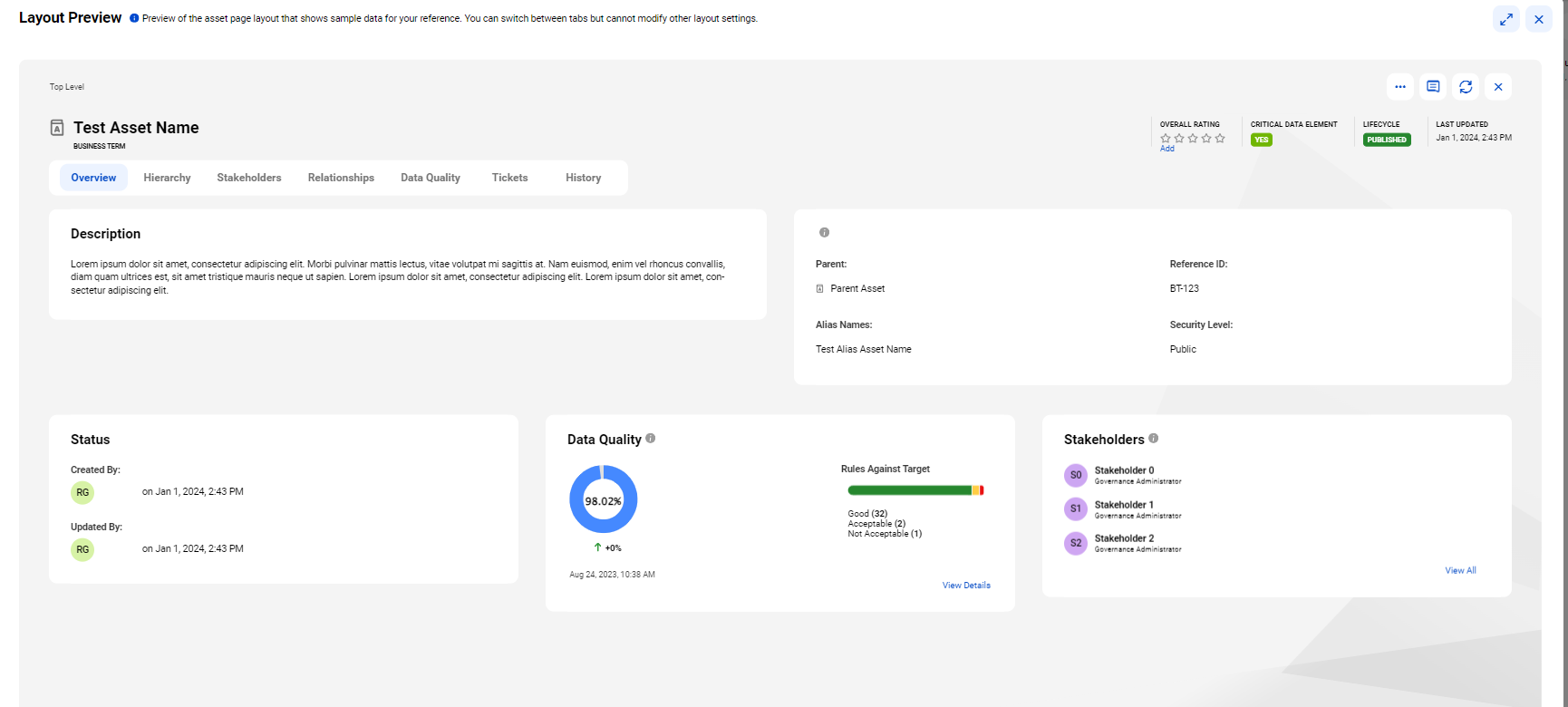Click the Stakeholder 2 name
Viewport: 1568px width, 707px height.
pyautogui.click(x=1124, y=538)
